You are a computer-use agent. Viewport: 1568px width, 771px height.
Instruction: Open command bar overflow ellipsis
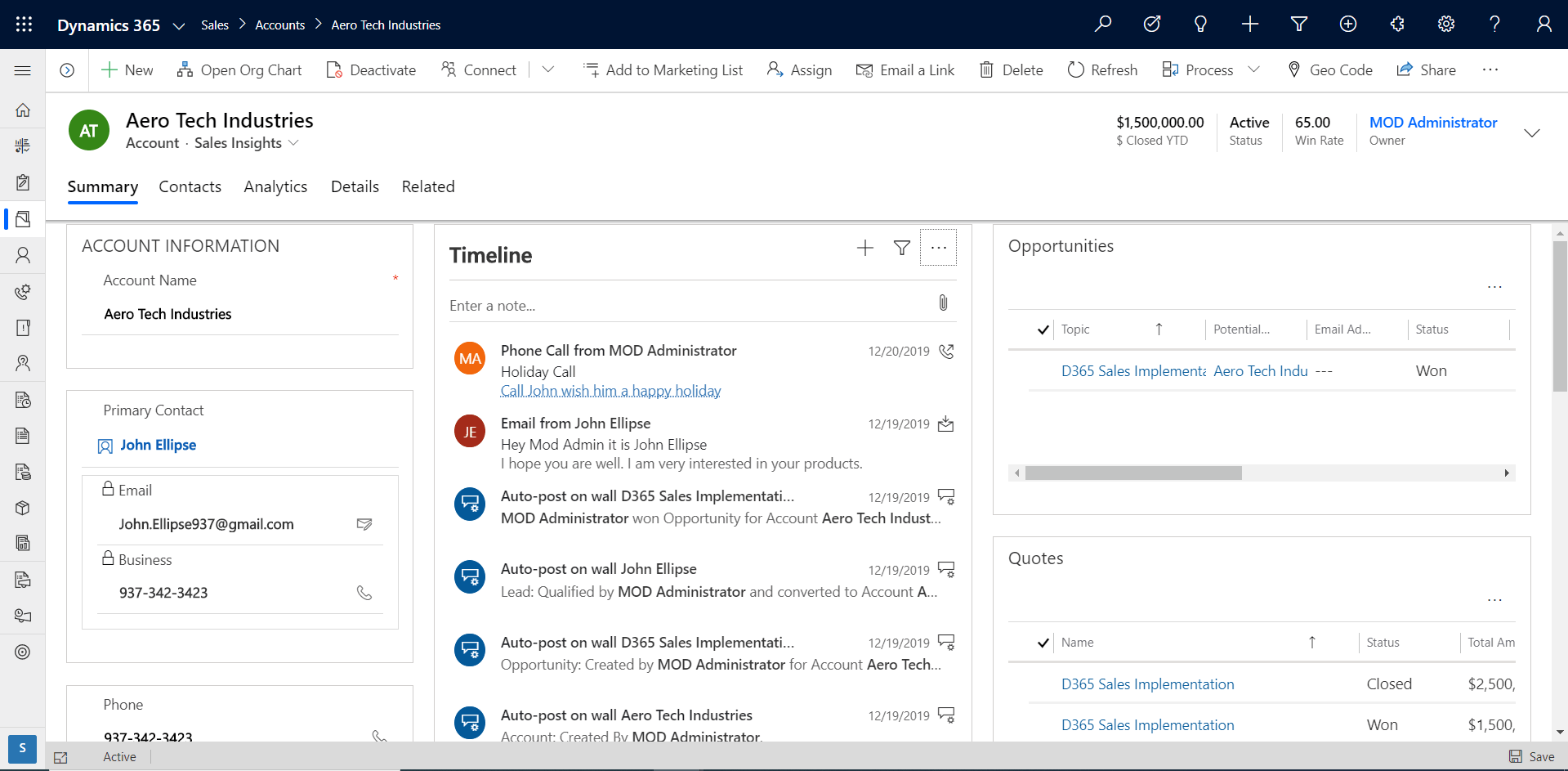[1490, 70]
